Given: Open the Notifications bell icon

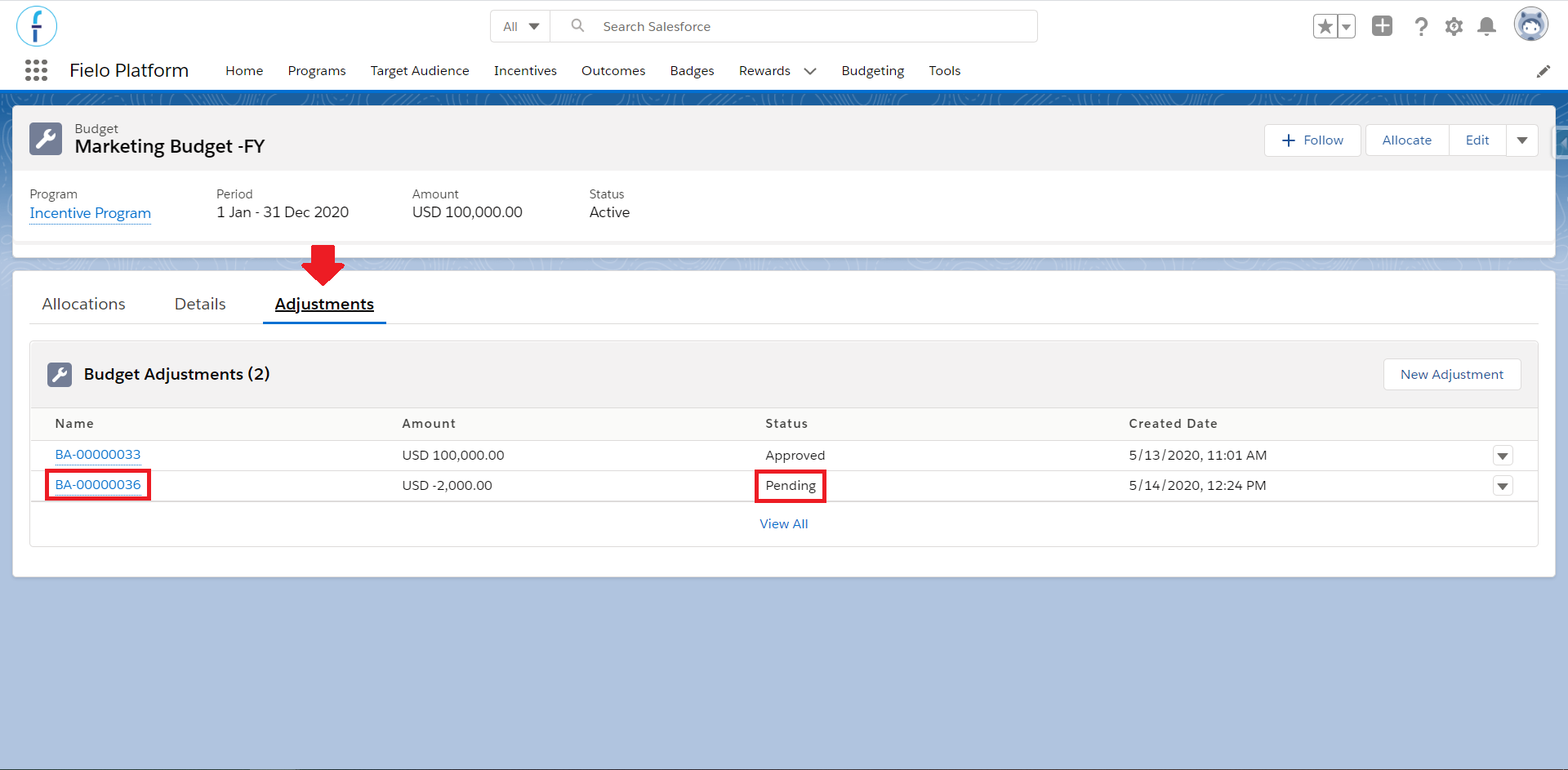Looking at the screenshot, I should pyautogui.click(x=1487, y=26).
